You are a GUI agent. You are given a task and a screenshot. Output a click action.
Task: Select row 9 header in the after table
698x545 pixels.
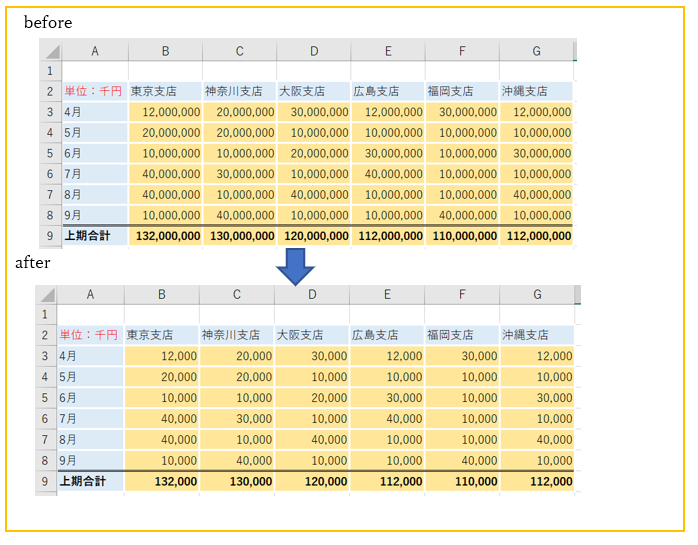46,481
